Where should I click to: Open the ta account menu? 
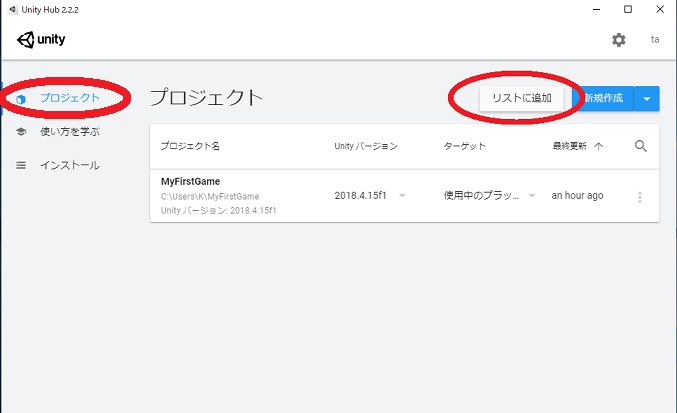655,39
